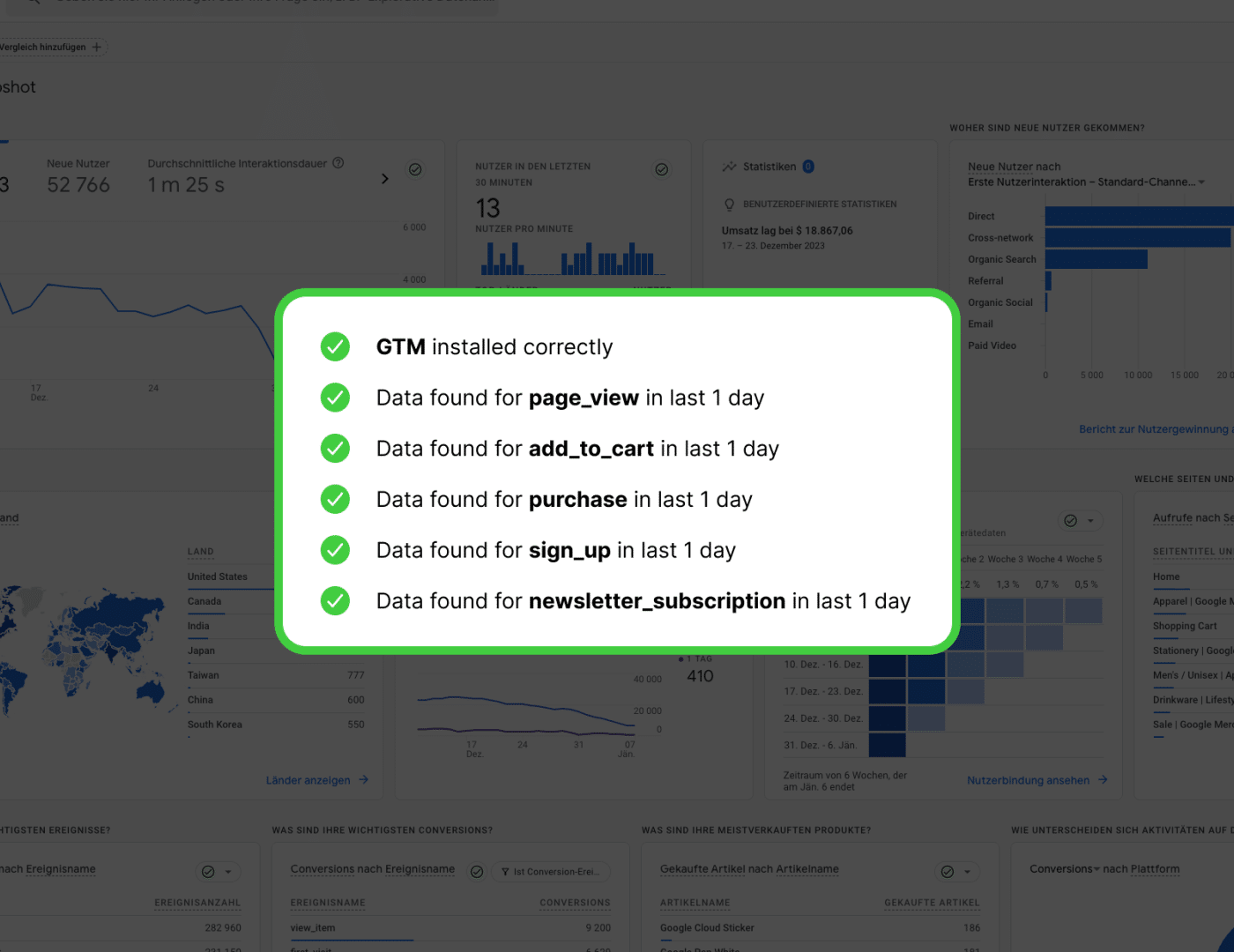Click check icon in Nutzer in den letzten 30 Minuten card
The width and height of the screenshot is (1234, 952).
click(x=662, y=169)
